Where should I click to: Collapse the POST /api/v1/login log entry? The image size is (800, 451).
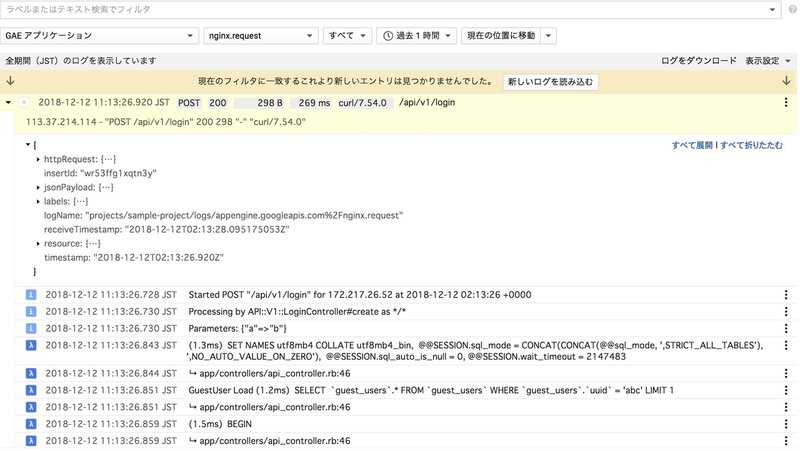point(8,103)
